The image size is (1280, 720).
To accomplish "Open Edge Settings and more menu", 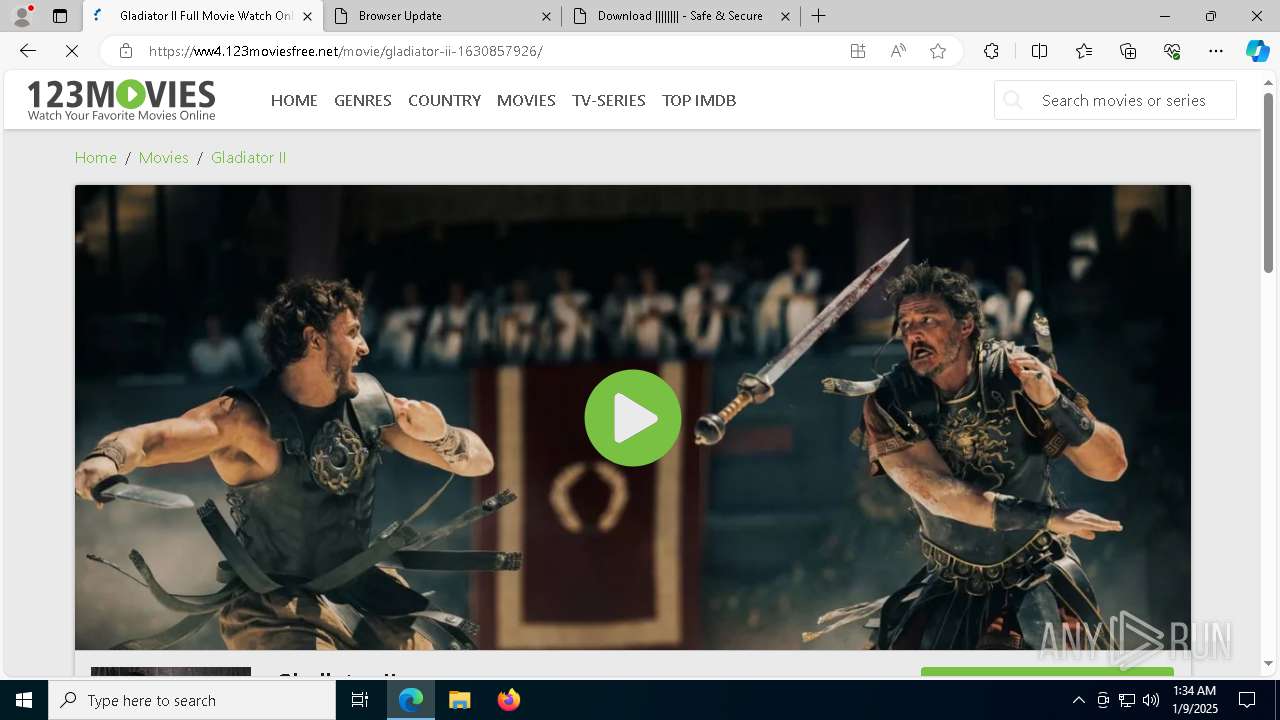I will point(1216,51).
